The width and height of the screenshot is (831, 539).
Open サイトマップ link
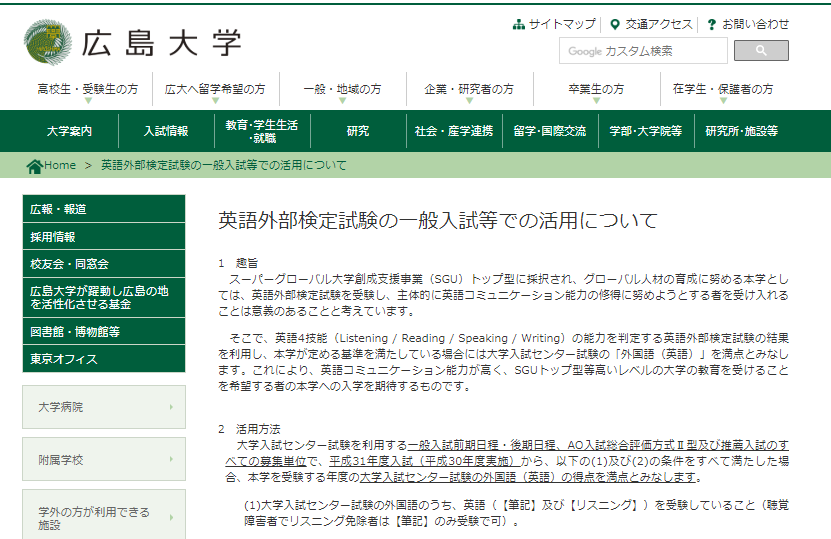pos(562,24)
